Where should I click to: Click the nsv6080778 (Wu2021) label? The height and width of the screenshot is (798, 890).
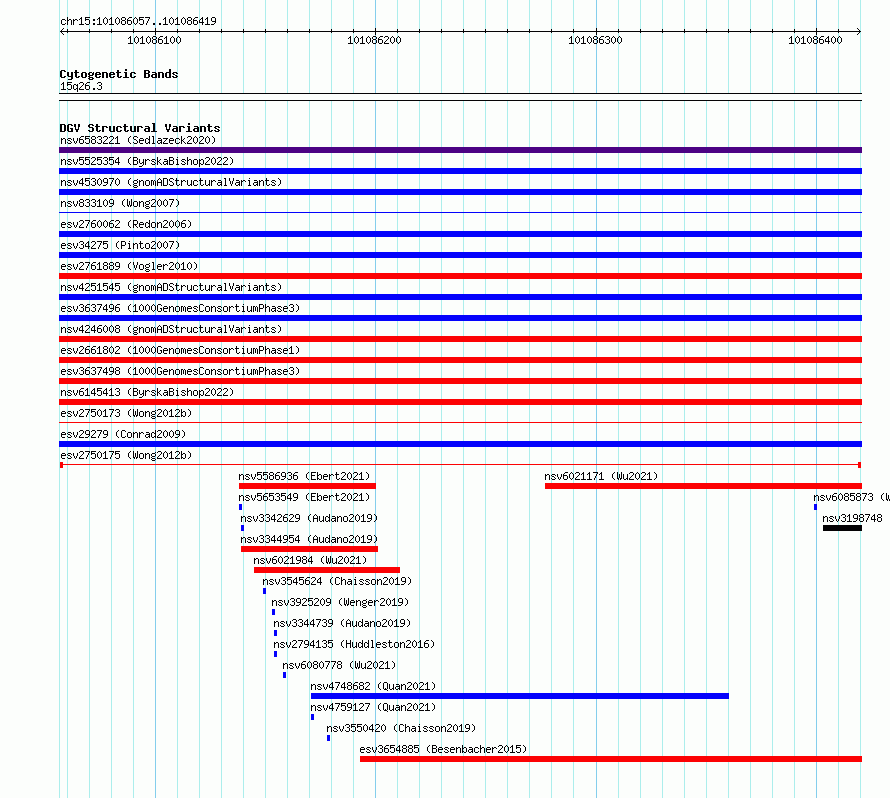click(339, 665)
